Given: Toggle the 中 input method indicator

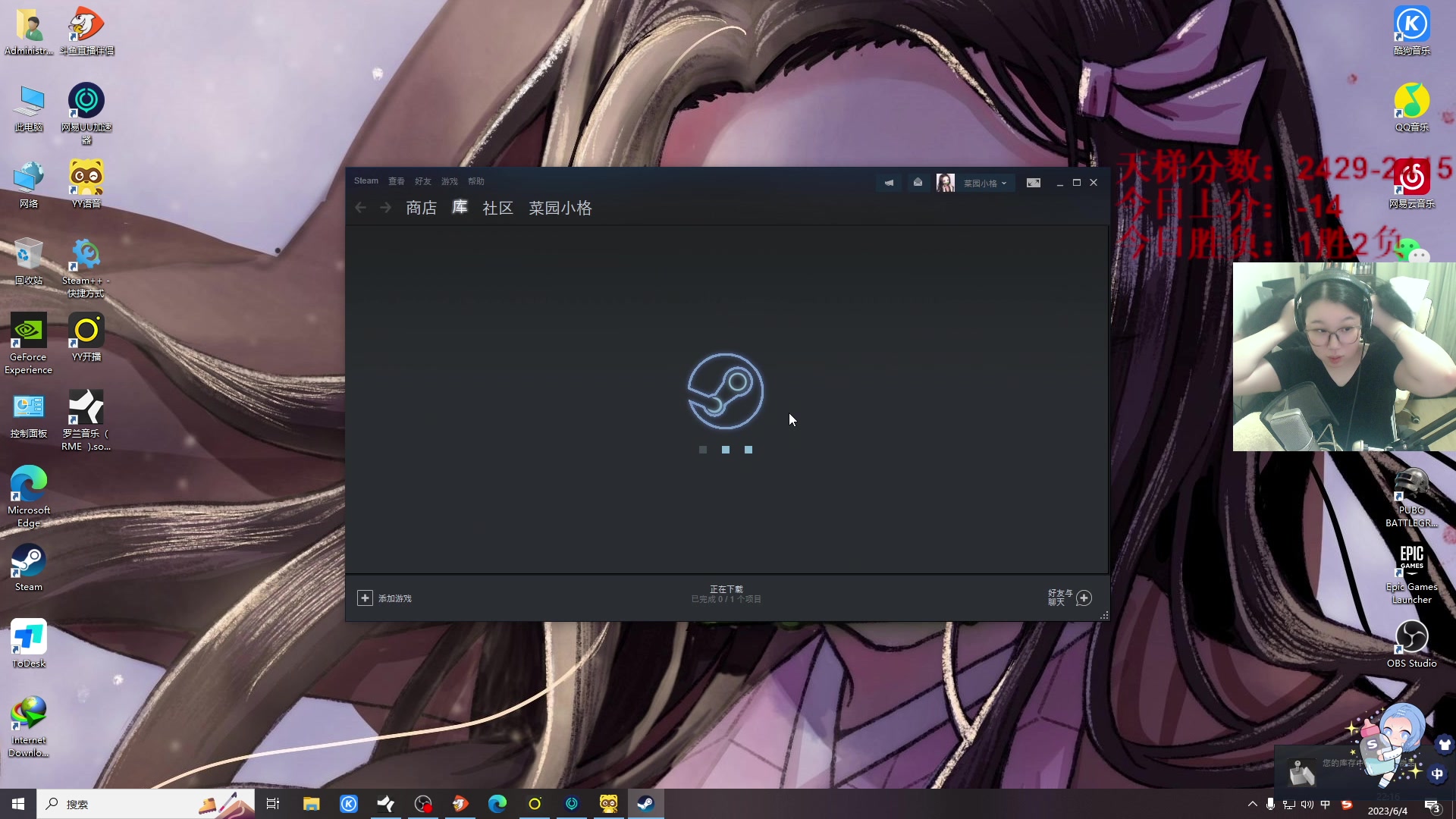Looking at the screenshot, I should pyautogui.click(x=1326, y=804).
